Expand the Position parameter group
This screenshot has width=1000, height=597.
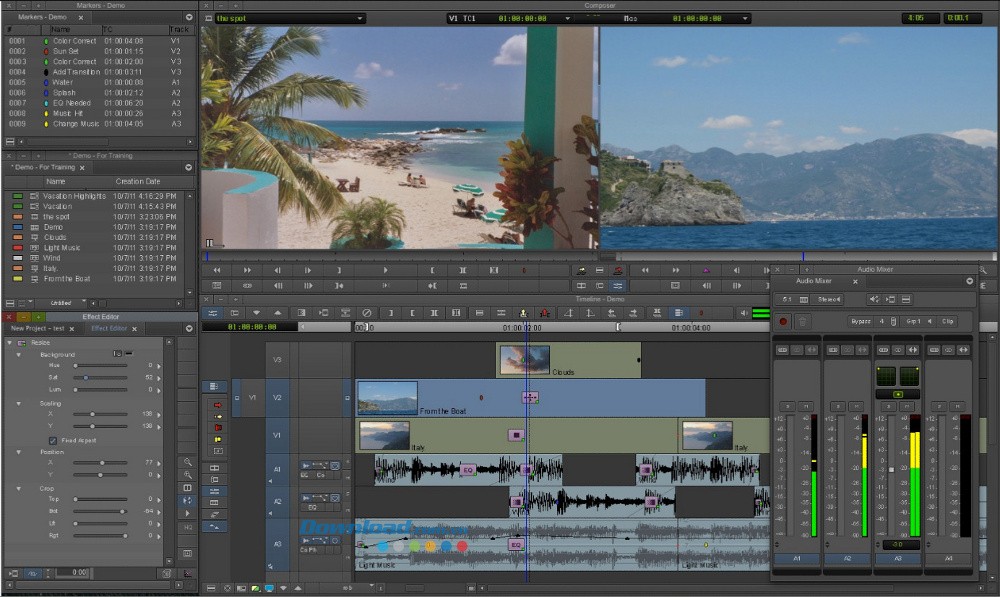[x=19, y=452]
